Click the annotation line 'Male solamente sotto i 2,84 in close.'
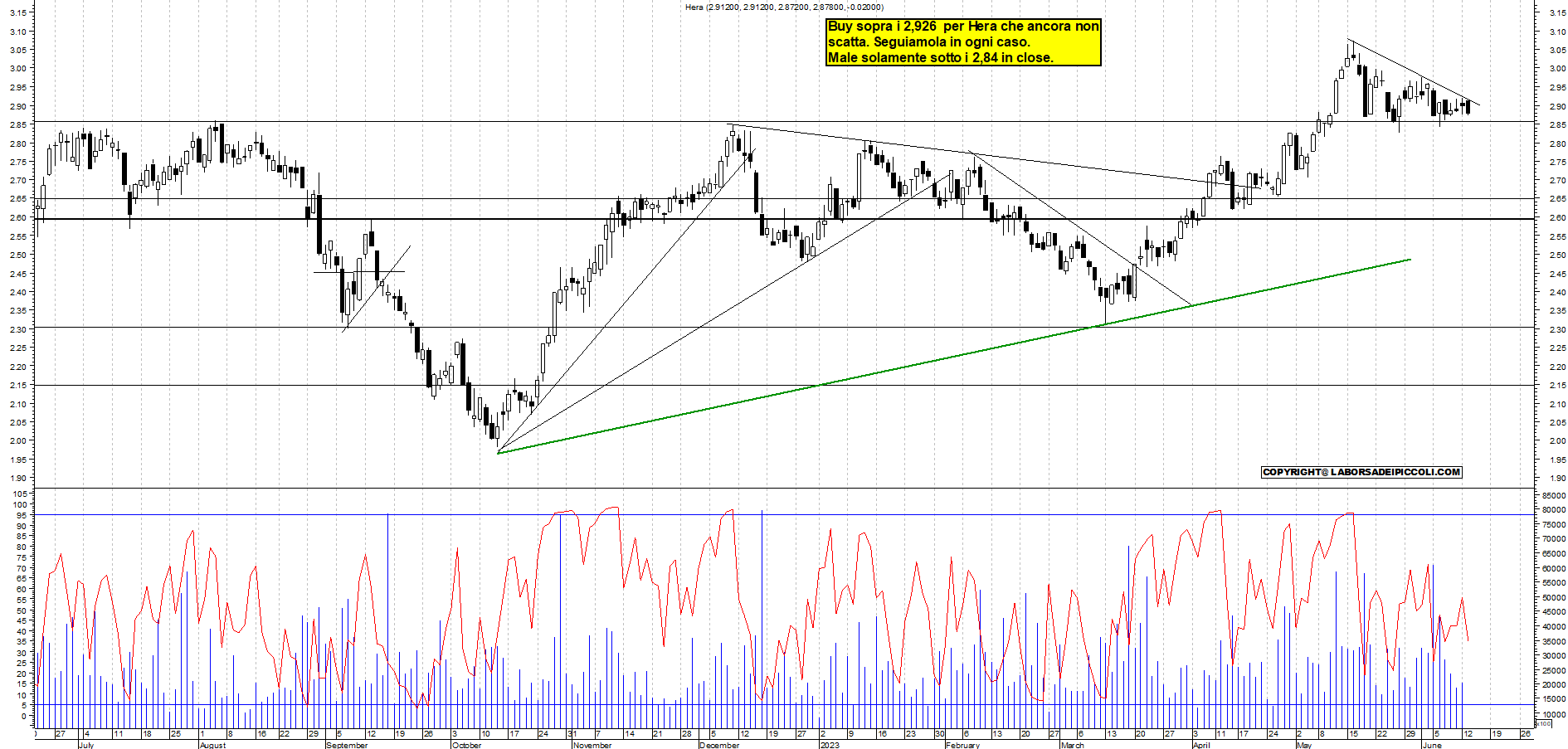Viewport: 1568px width, 749px height. 940,58
